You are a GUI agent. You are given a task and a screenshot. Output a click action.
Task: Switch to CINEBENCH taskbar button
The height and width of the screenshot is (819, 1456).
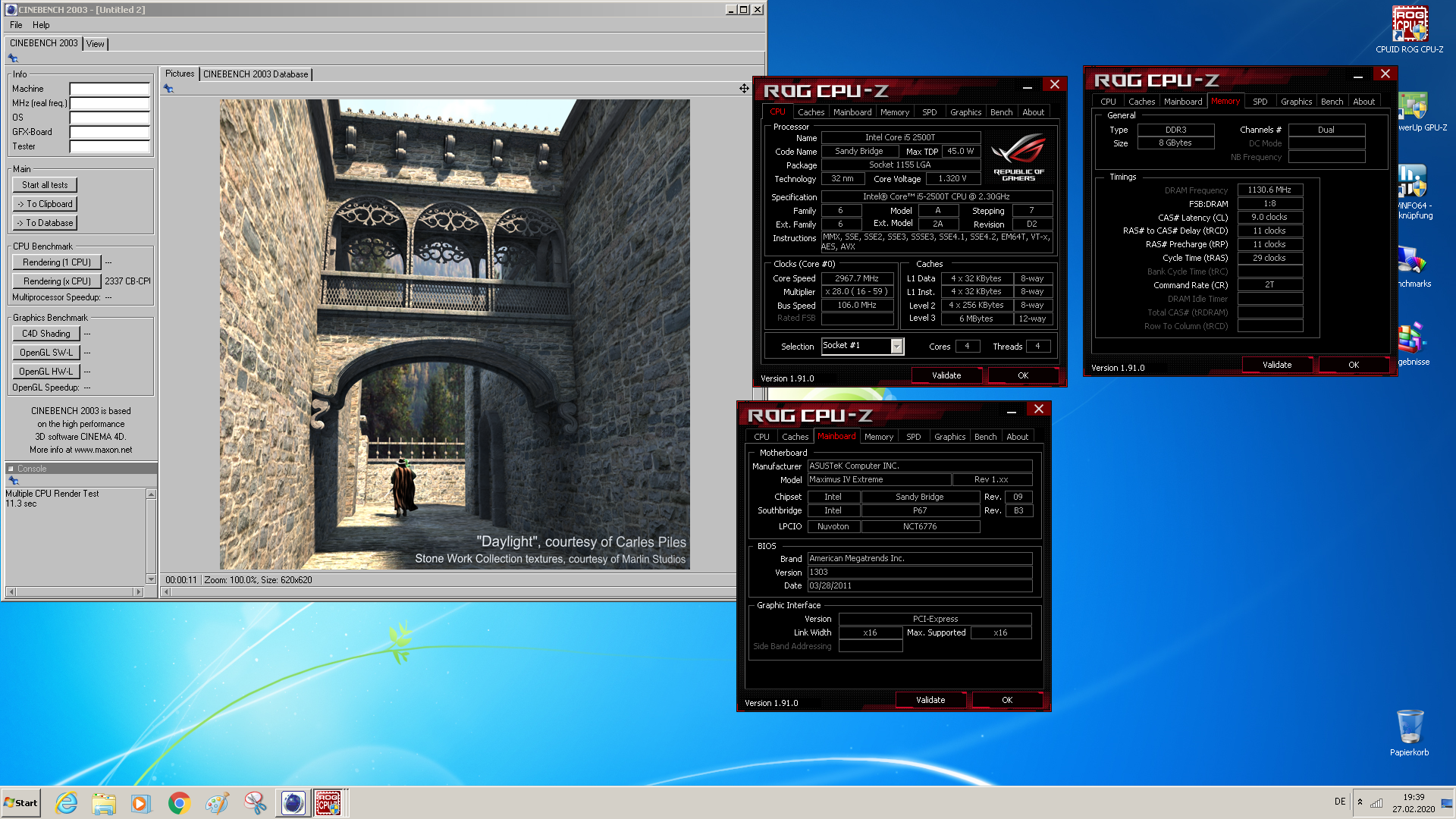293,802
